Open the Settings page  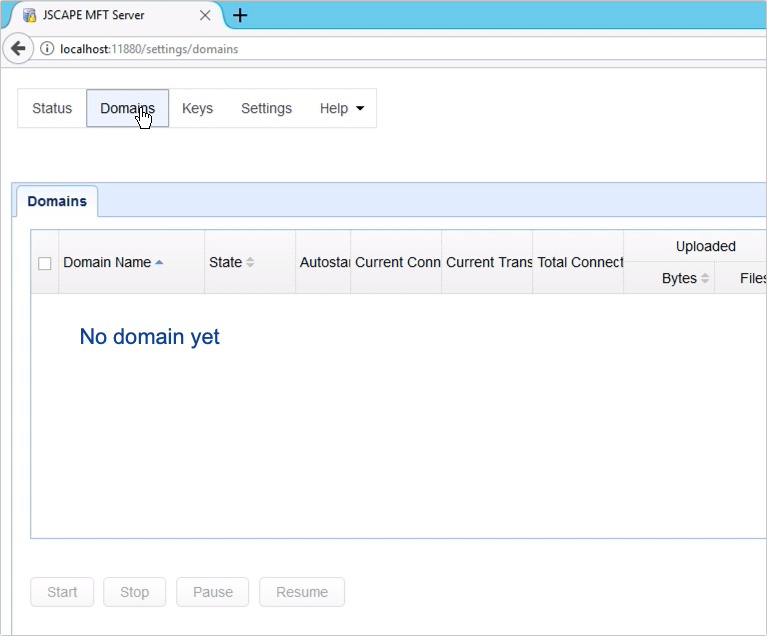tap(266, 108)
